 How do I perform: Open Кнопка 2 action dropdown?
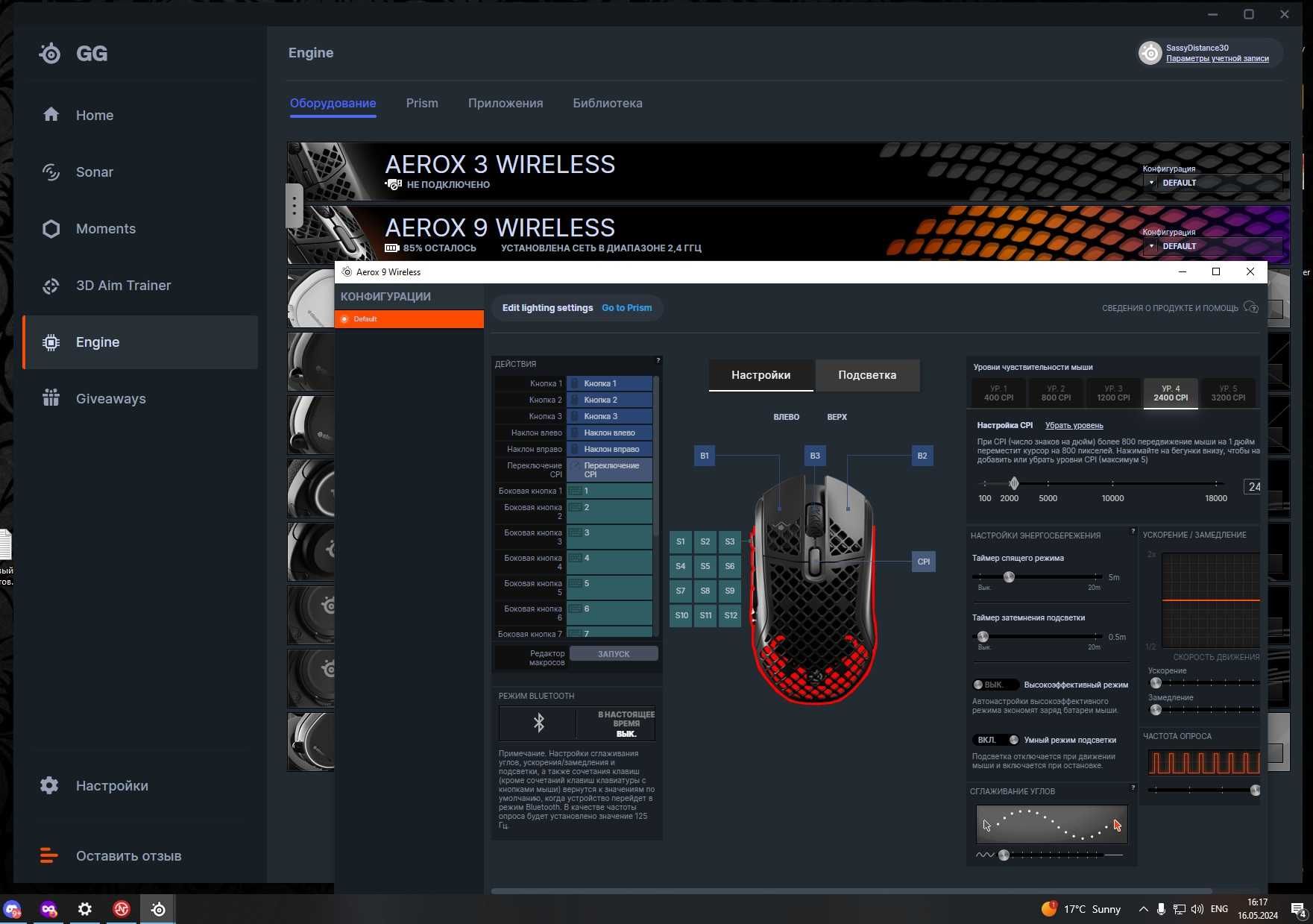coord(609,400)
